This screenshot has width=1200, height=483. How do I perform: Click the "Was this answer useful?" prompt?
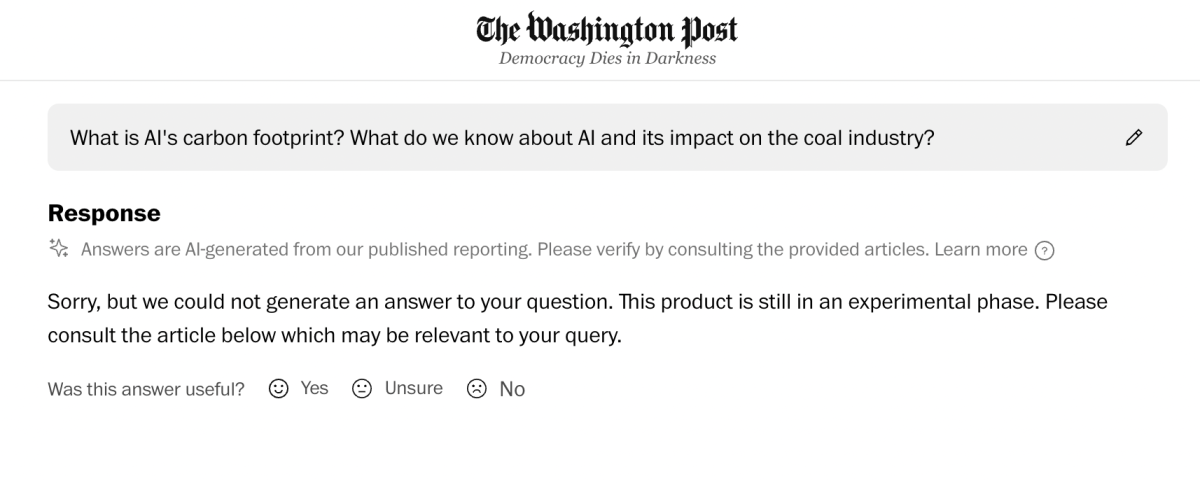(146, 389)
